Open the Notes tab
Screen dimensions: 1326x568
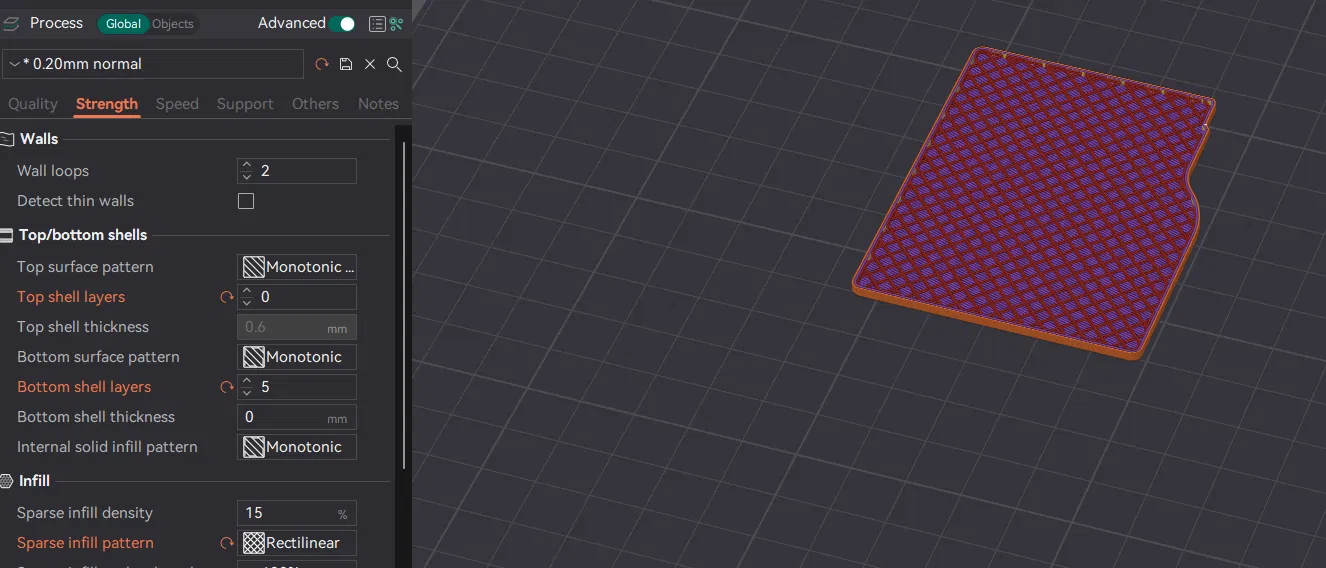tap(378, 104)
